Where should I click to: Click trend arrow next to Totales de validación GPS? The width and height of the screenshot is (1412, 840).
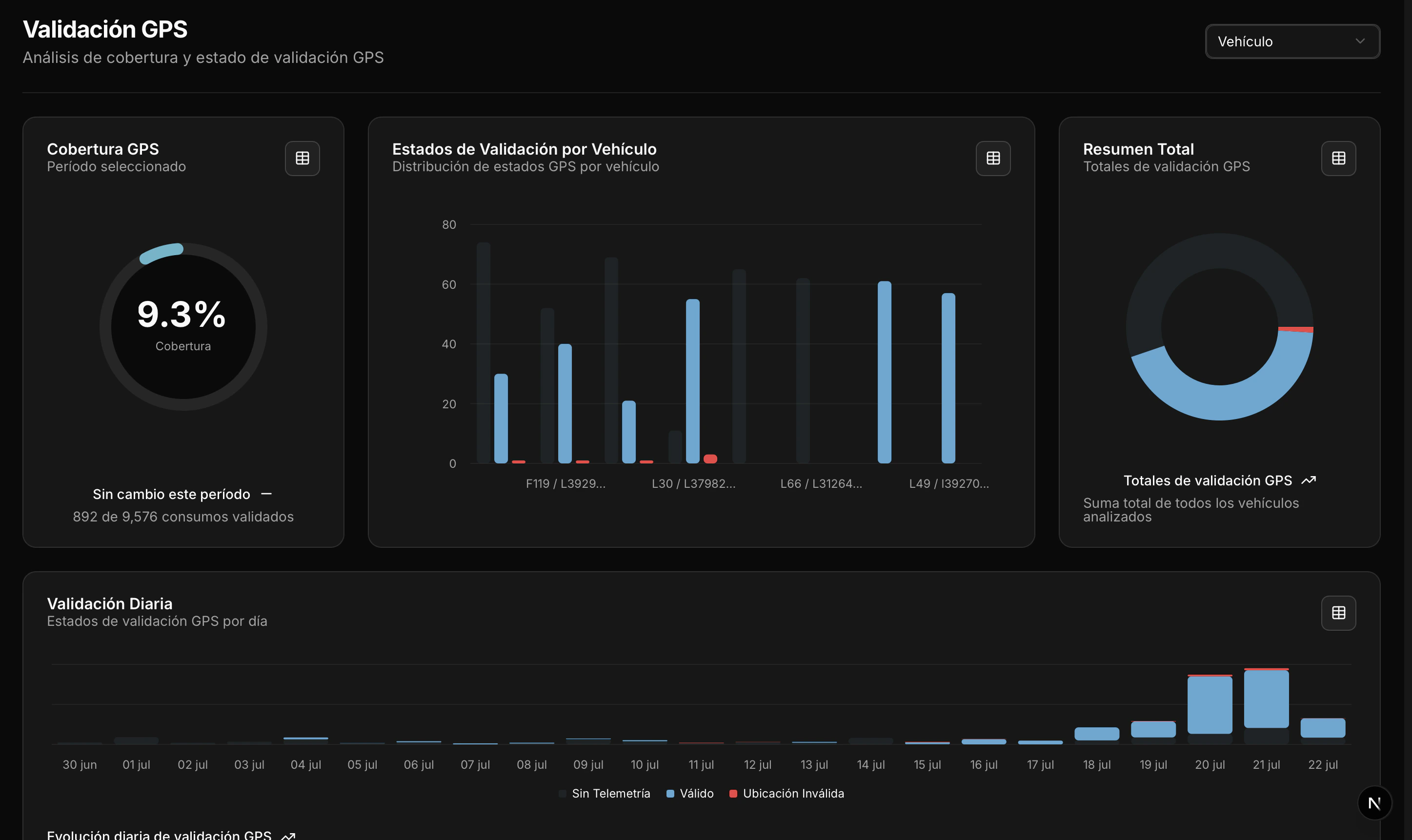click(x=1309, y=480)
